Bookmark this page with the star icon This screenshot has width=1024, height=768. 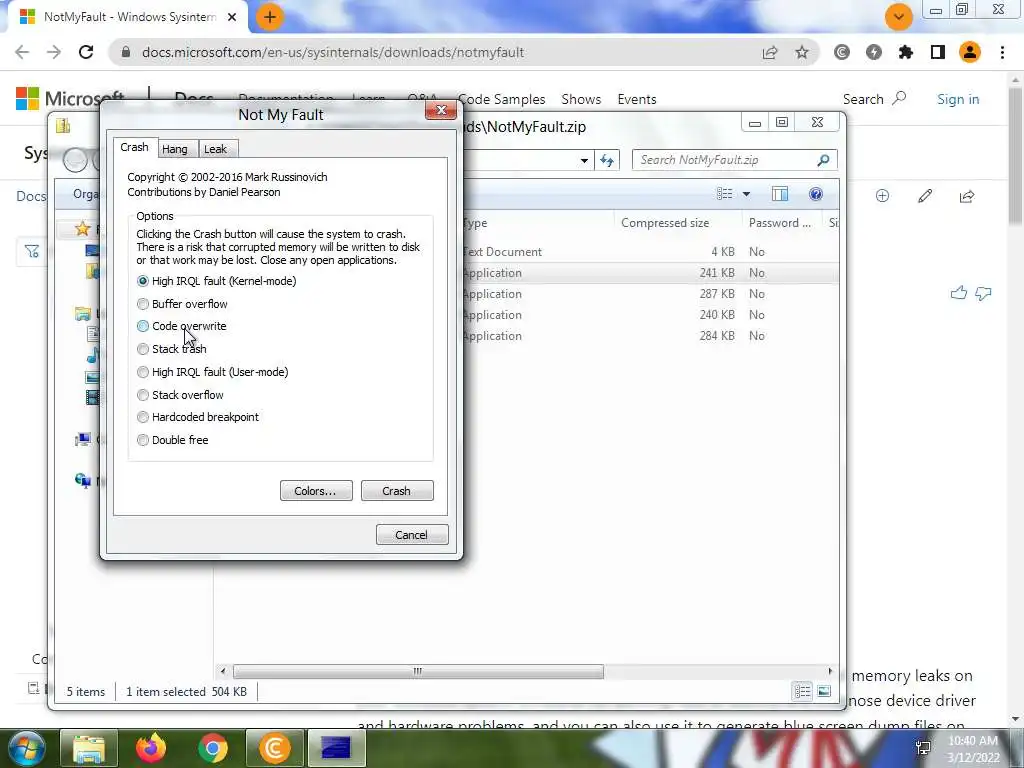[x=802, y=52]
